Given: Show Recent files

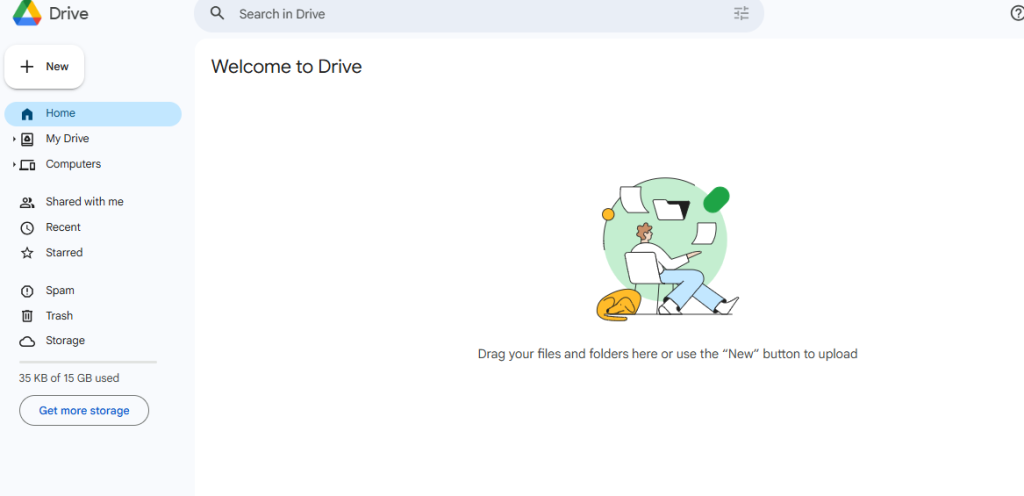Looking at the screenshot, I should 93,228.
